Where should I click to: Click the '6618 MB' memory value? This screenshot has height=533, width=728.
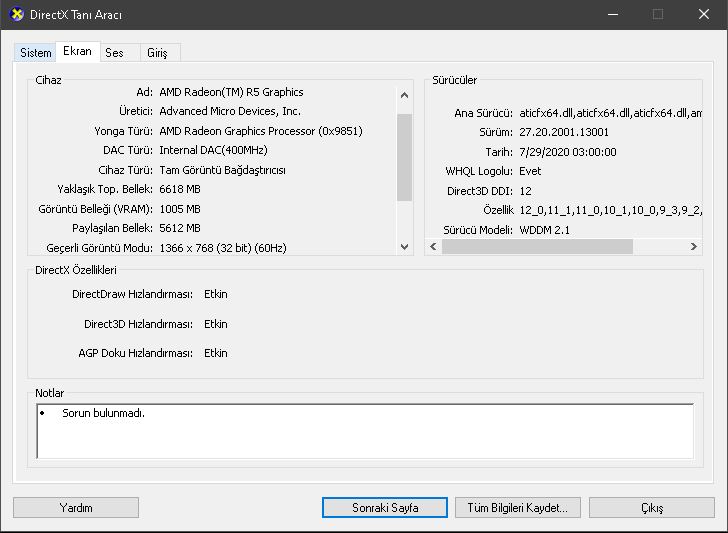[x=180, y=189]
